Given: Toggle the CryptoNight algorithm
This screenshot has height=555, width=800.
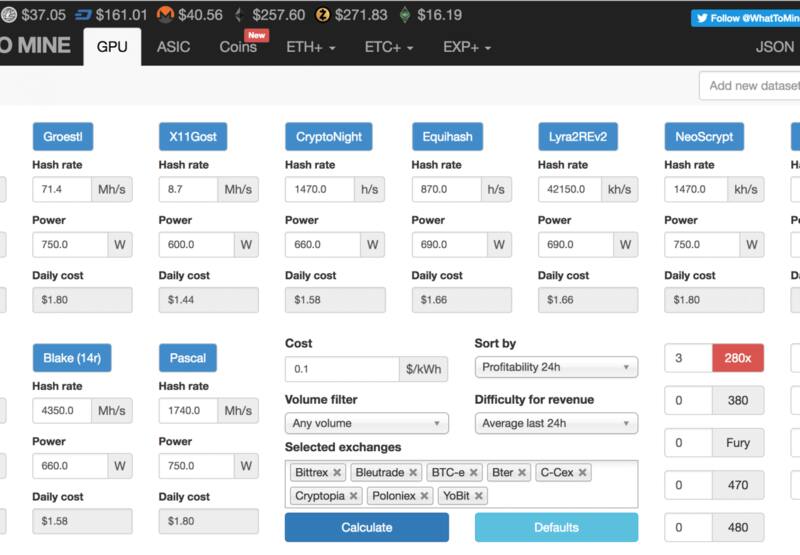Looking at the screenshot, I should click(329, 137).
